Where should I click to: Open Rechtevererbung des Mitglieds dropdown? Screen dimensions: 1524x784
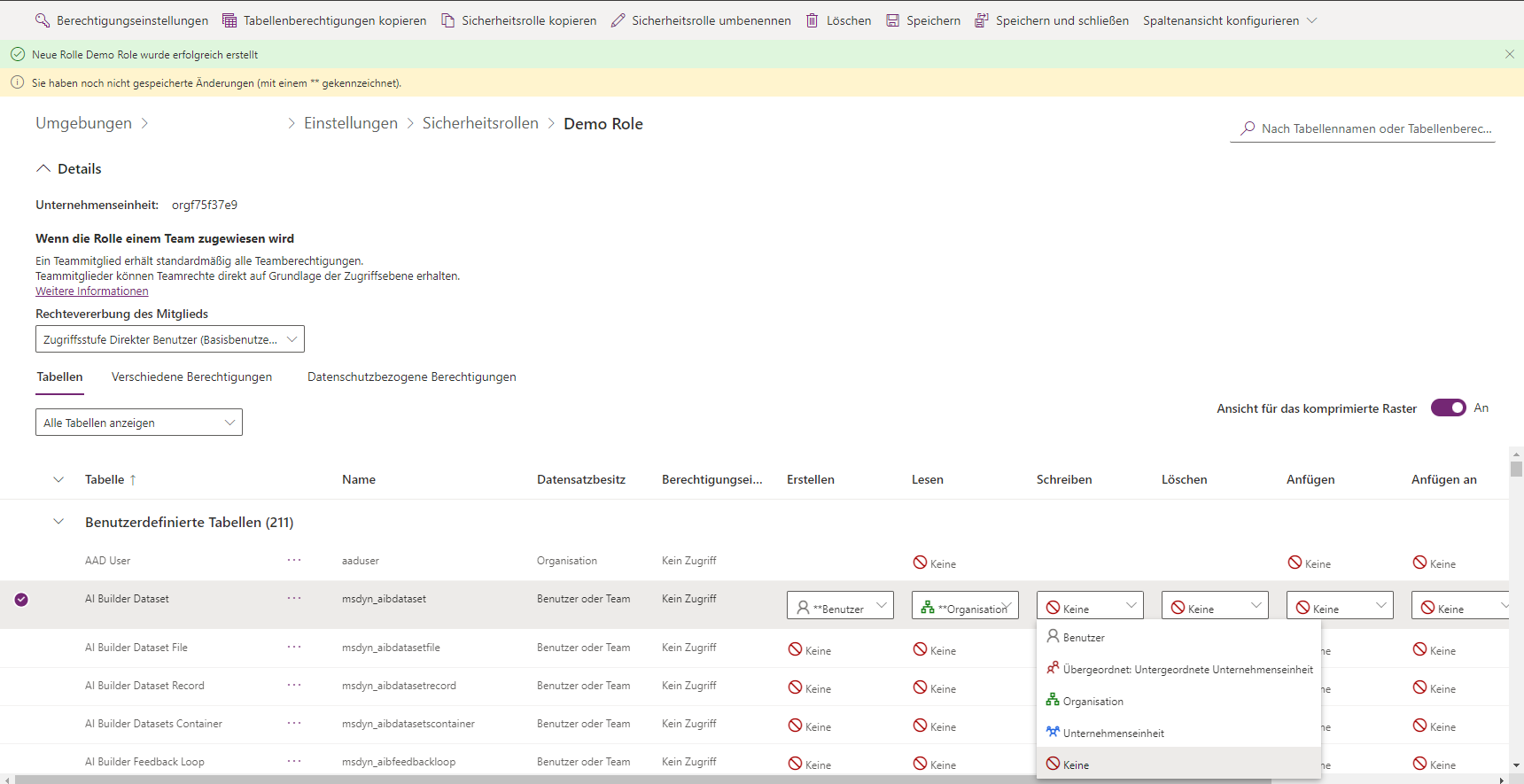170,339
